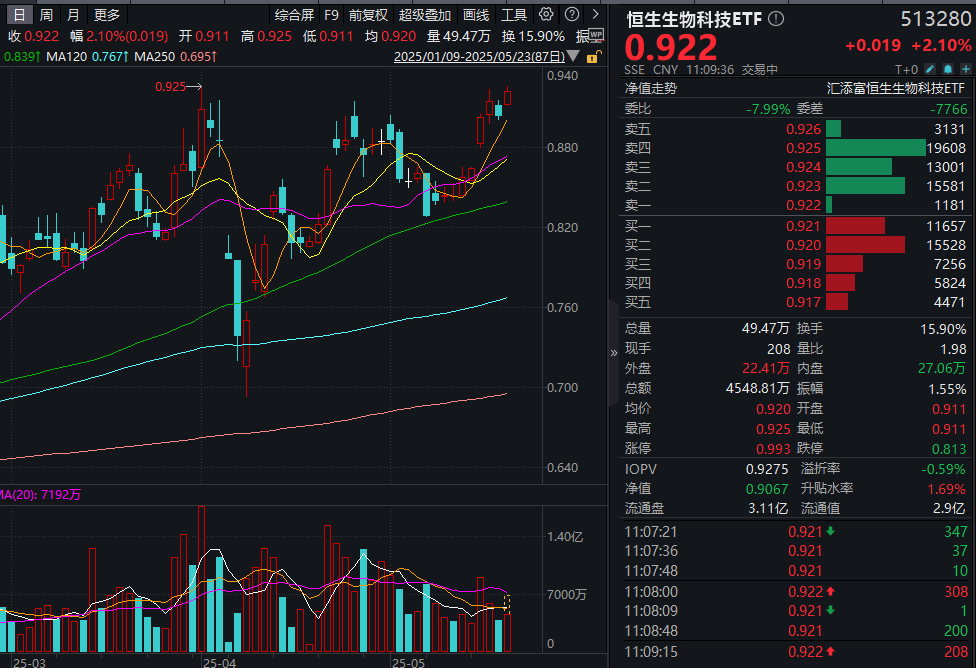Click MA250 indicator label
Viewport: 976px width, 668px height.
(x=154, y=57)
